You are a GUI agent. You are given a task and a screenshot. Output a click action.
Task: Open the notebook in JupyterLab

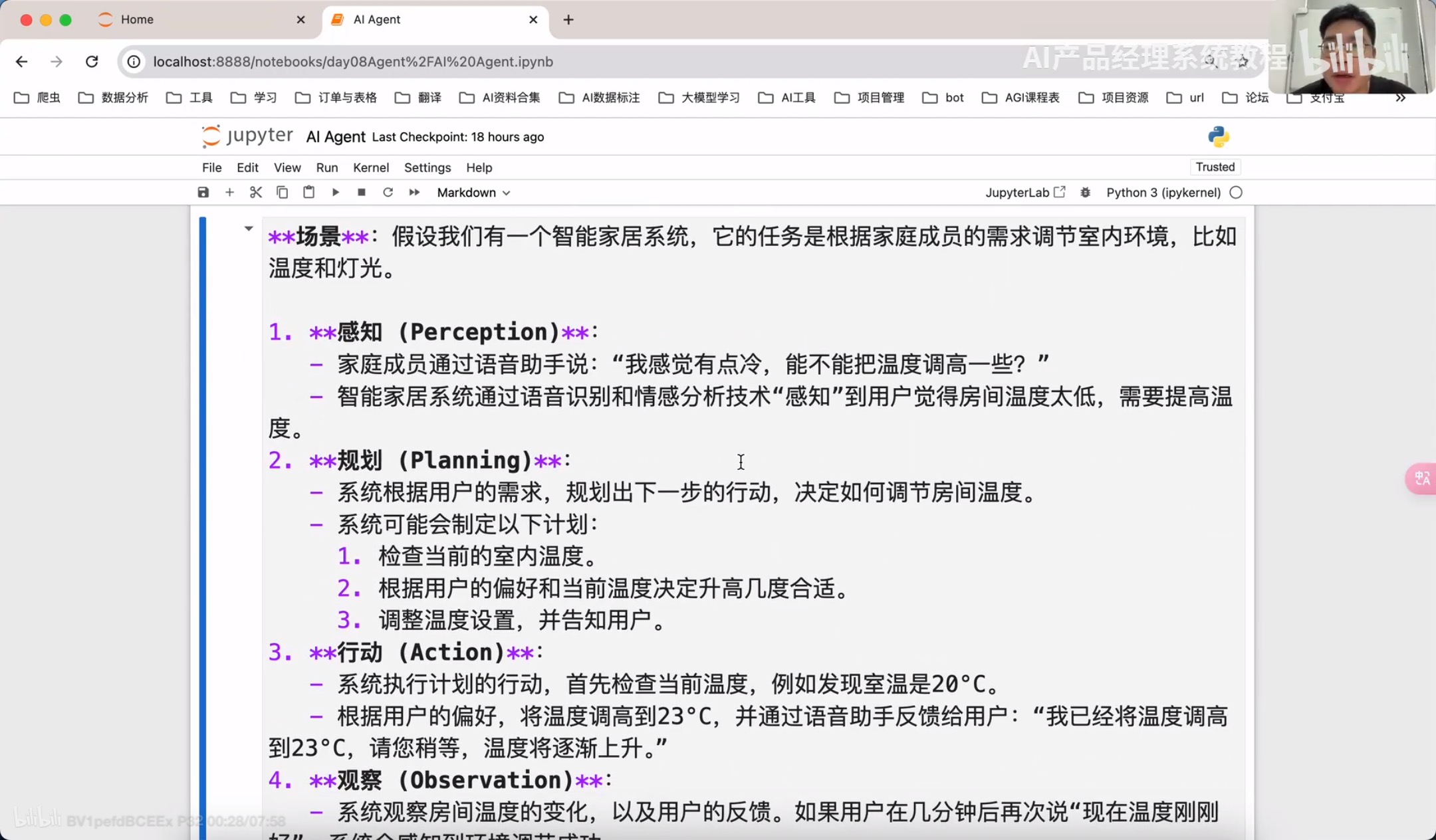pyautogui.click(x=1024, y=193)
